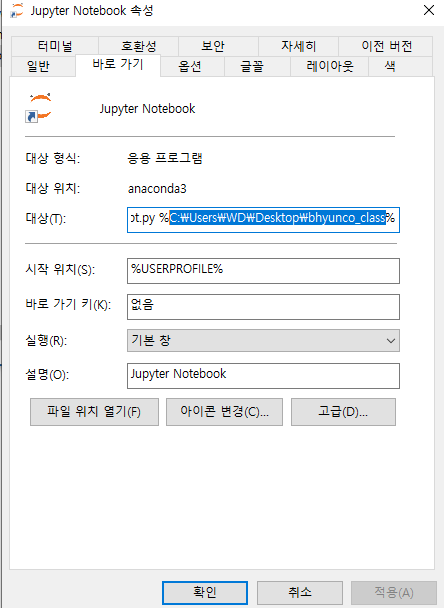Image resolution: width=444 pixels, height=608 pixels.
Task: Switch to the 글꼴 tab
Action: pos(252,66)
